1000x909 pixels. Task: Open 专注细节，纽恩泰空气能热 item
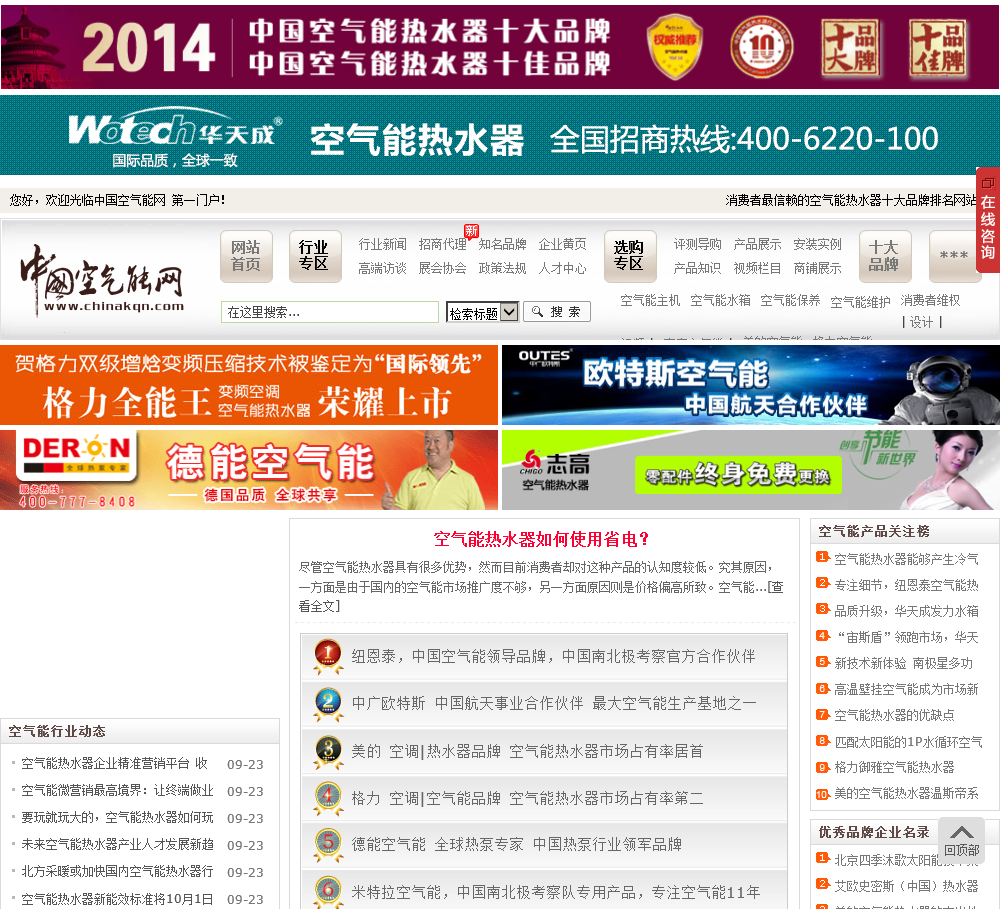point(906,586)
